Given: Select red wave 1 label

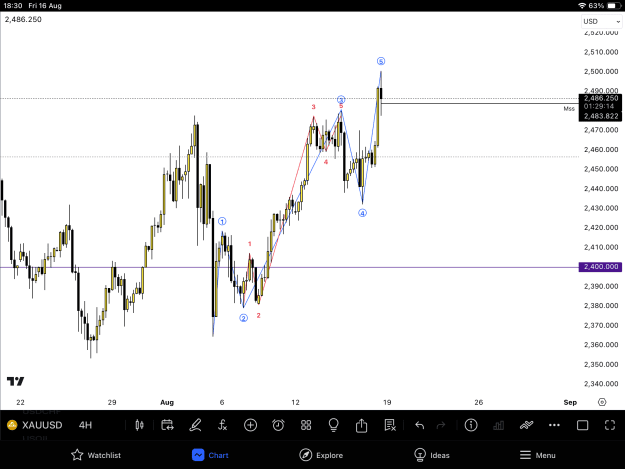Looking at the screenshot, I should [250, 244].
